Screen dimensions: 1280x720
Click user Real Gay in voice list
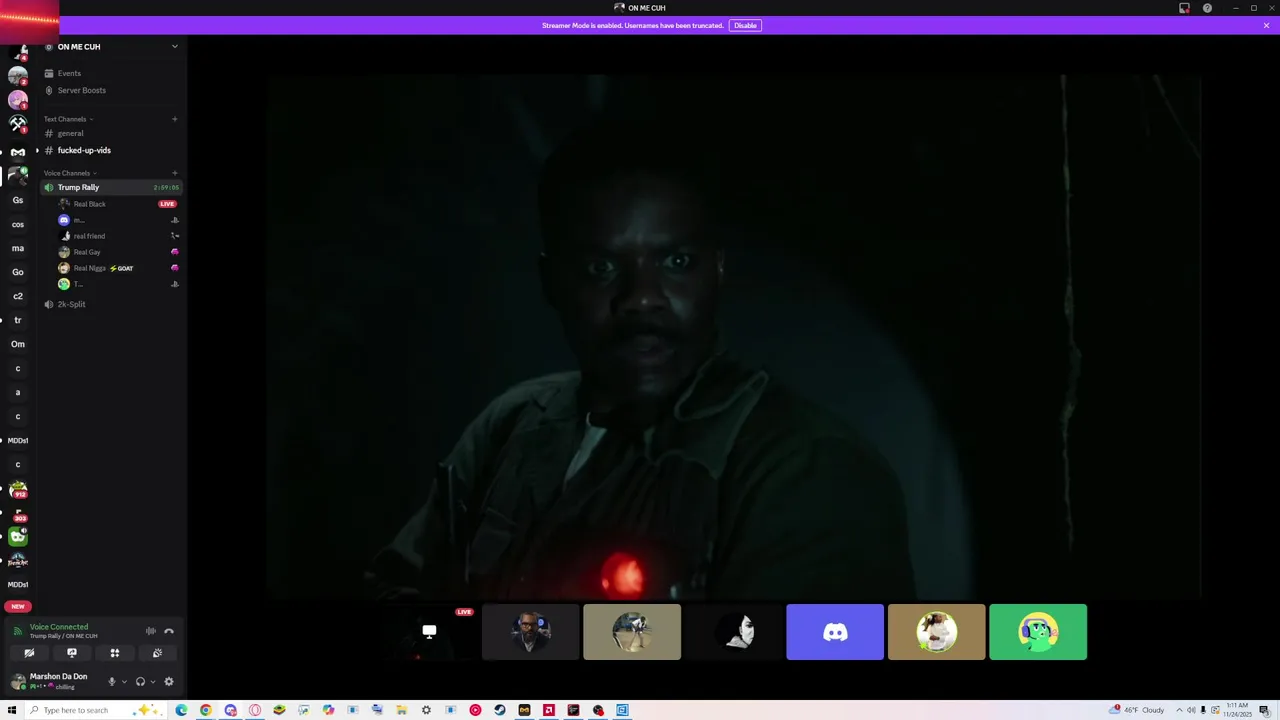tap(88, 252)
